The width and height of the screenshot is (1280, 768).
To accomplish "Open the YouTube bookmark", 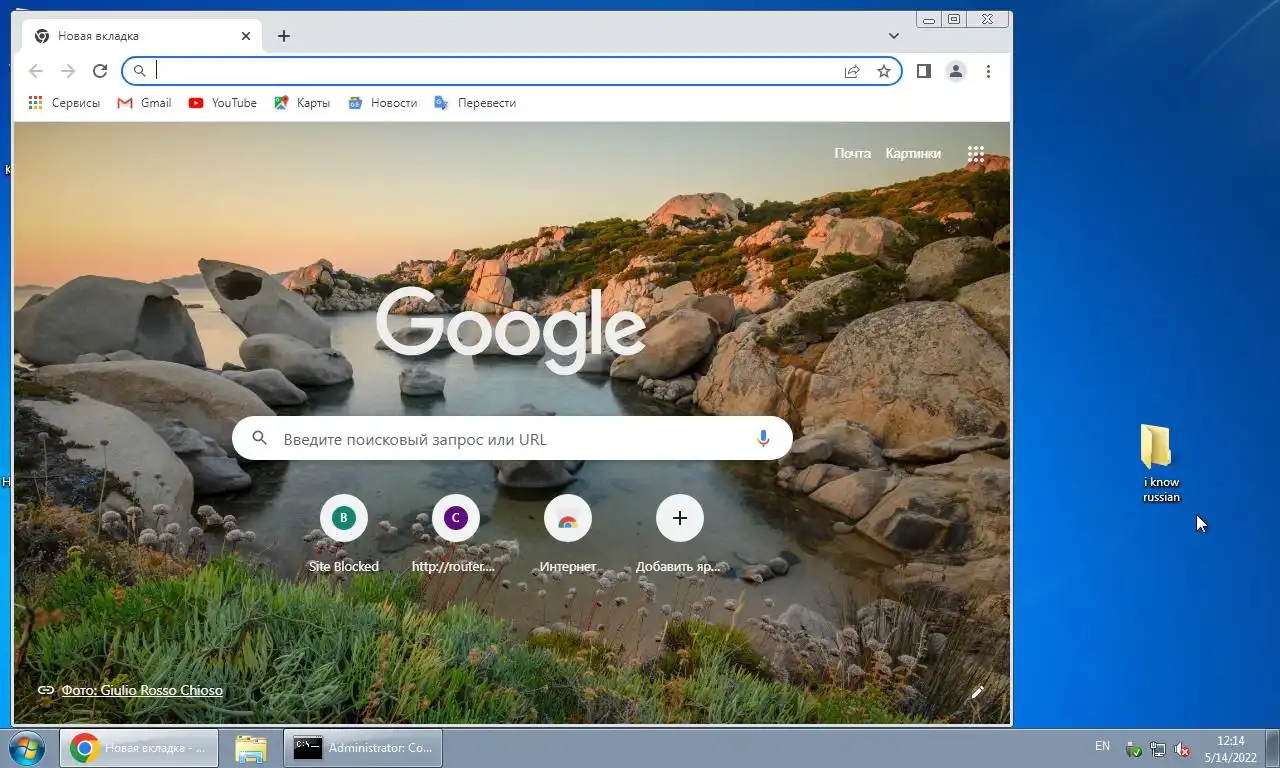I will 223,103.
